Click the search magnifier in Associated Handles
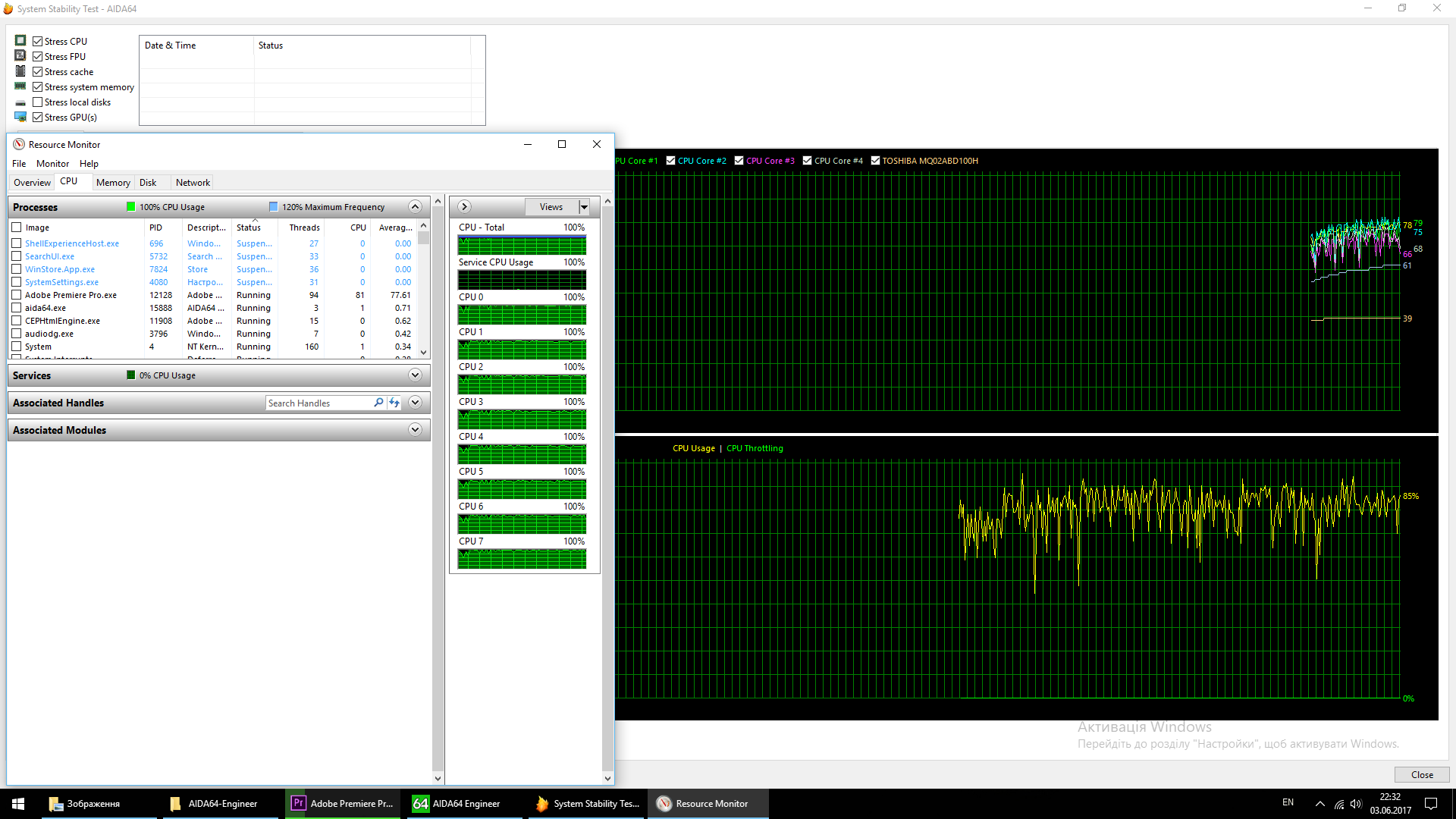The height and width of the screenshot is (819, 1456). point(378,403)
